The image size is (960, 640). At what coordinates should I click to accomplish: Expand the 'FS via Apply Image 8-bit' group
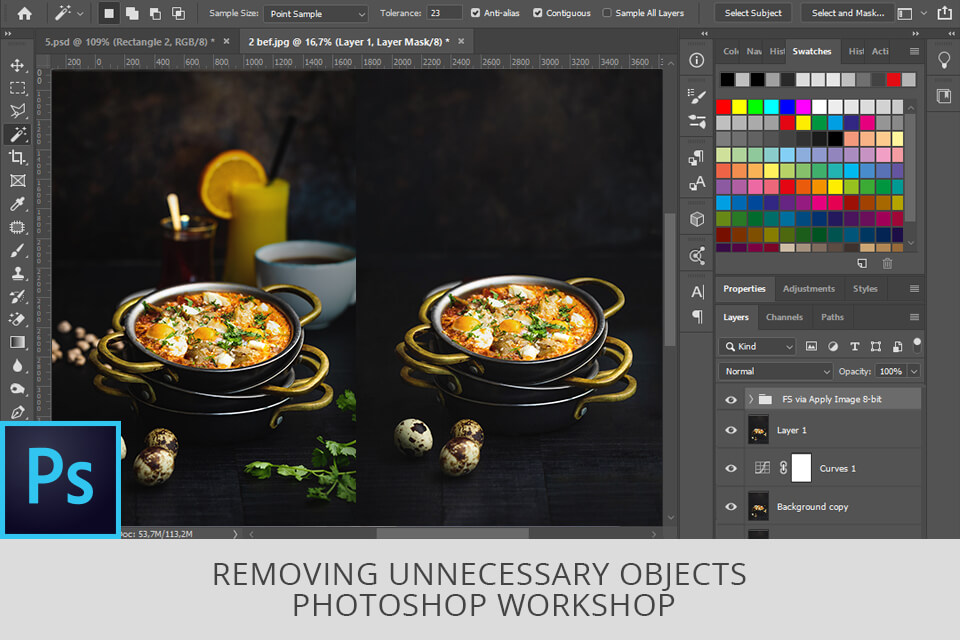point(751,398)
